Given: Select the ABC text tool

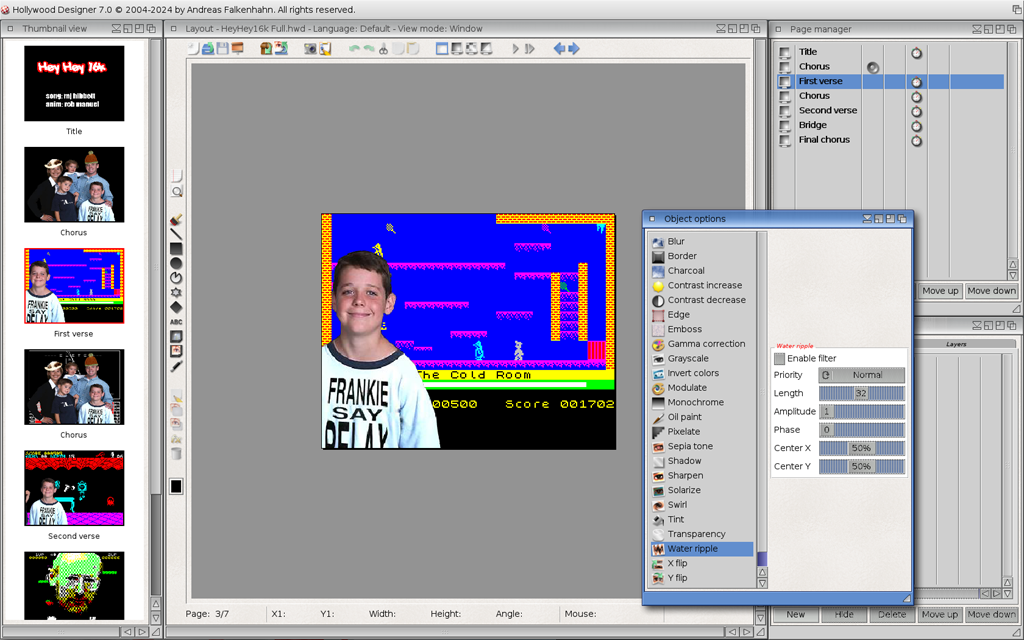Looking at the screenshot, I should (176, 322).
